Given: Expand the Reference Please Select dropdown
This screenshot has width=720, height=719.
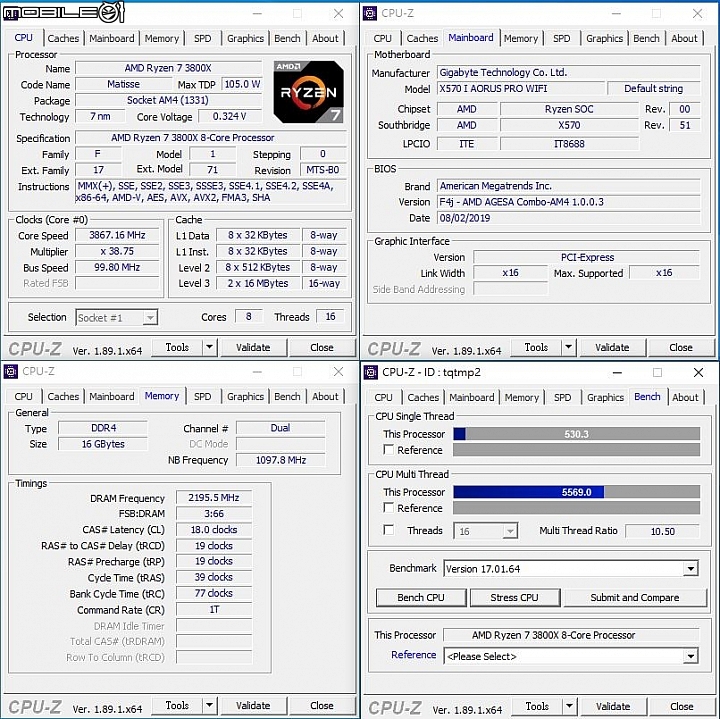Looking at the screenshot, I should point(691,656).
